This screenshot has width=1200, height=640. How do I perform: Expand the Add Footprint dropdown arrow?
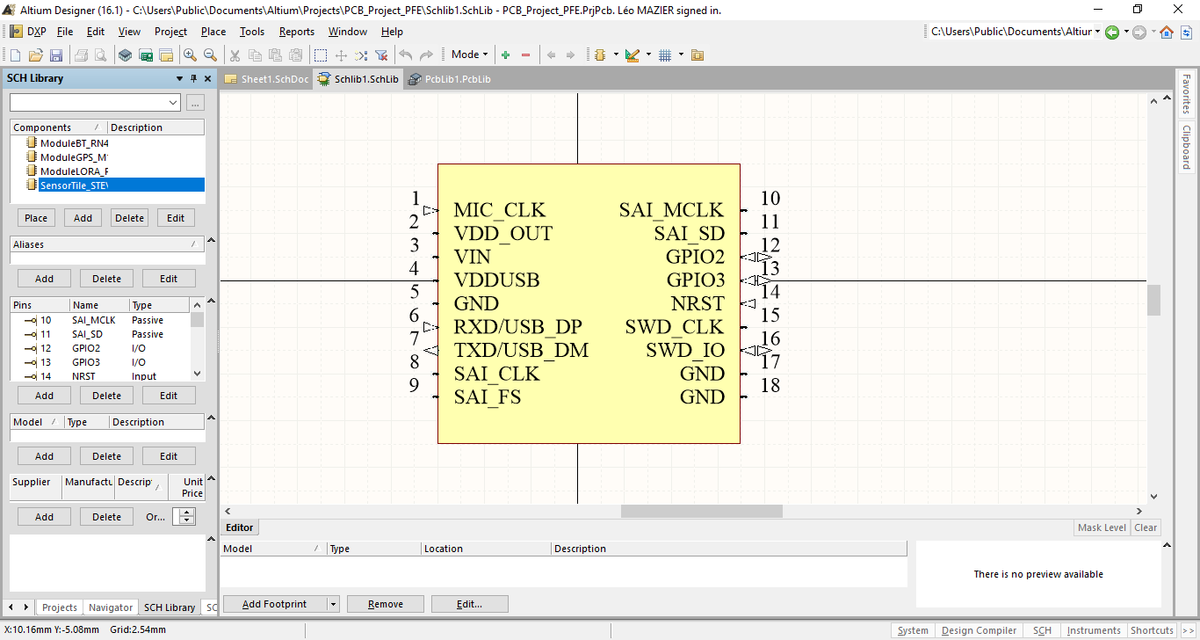(x=333, y=604)
